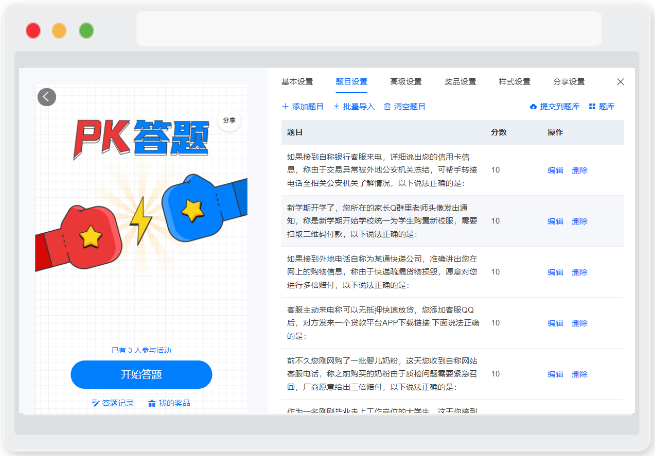Click the 快递公司 question text

[382, 272]
